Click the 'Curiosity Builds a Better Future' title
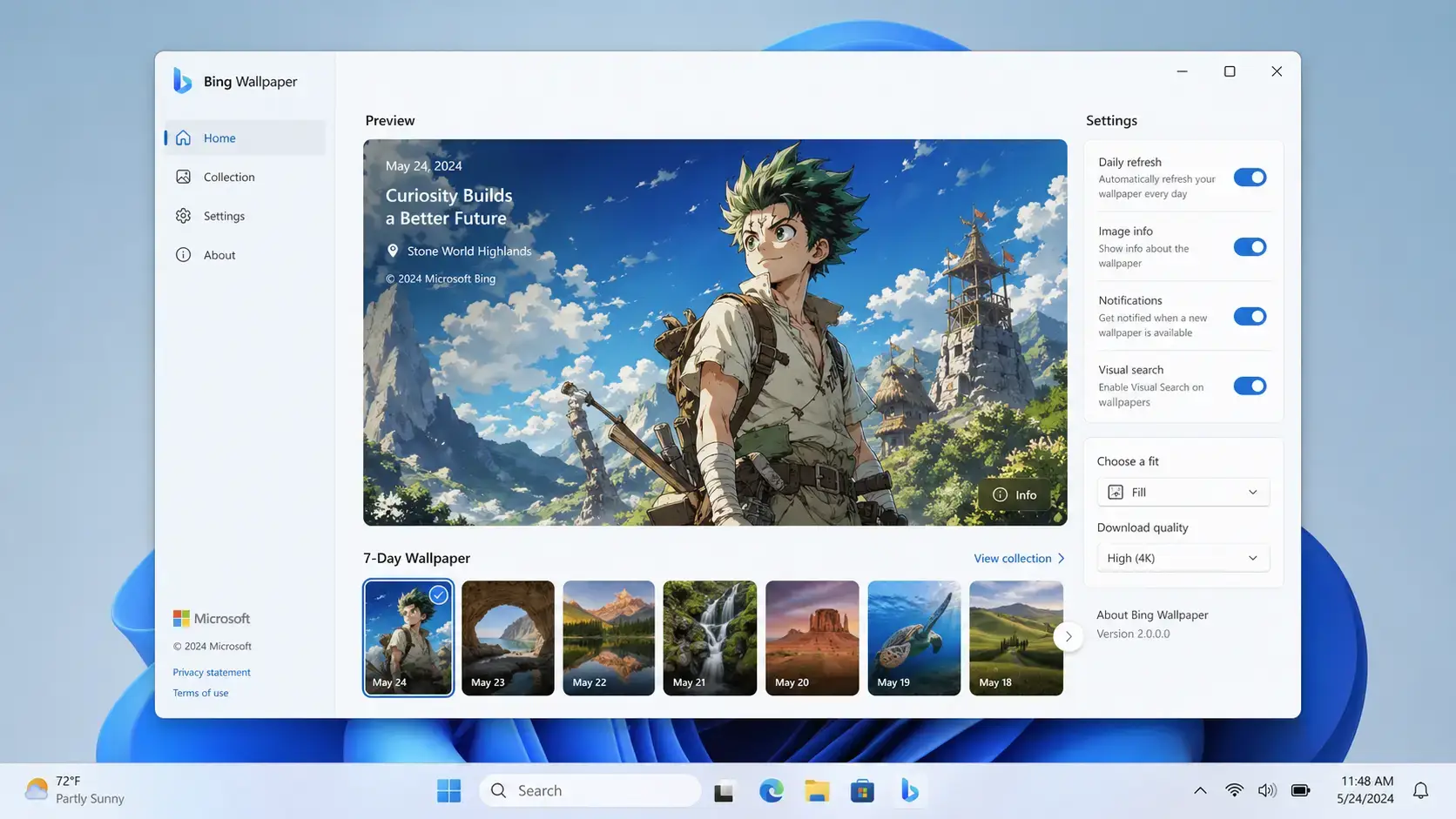The image size is (1456, 819). click(448, 207)
